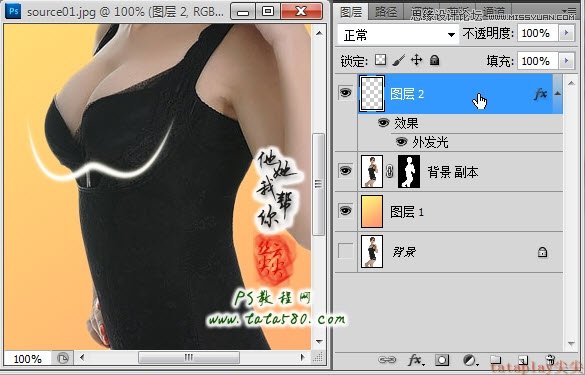Click the 背景 副本 image thumbnail
This screenshot has width=585, height=375.
[x=372, y=172]
